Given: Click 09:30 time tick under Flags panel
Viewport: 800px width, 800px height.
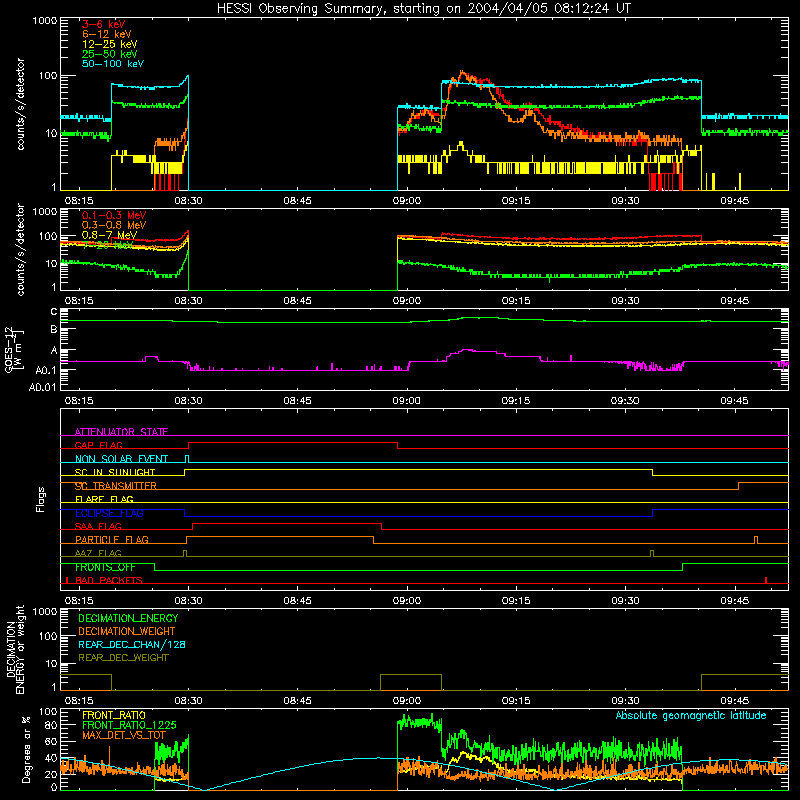Looking at the screenshot, I should tap(625, 601).
